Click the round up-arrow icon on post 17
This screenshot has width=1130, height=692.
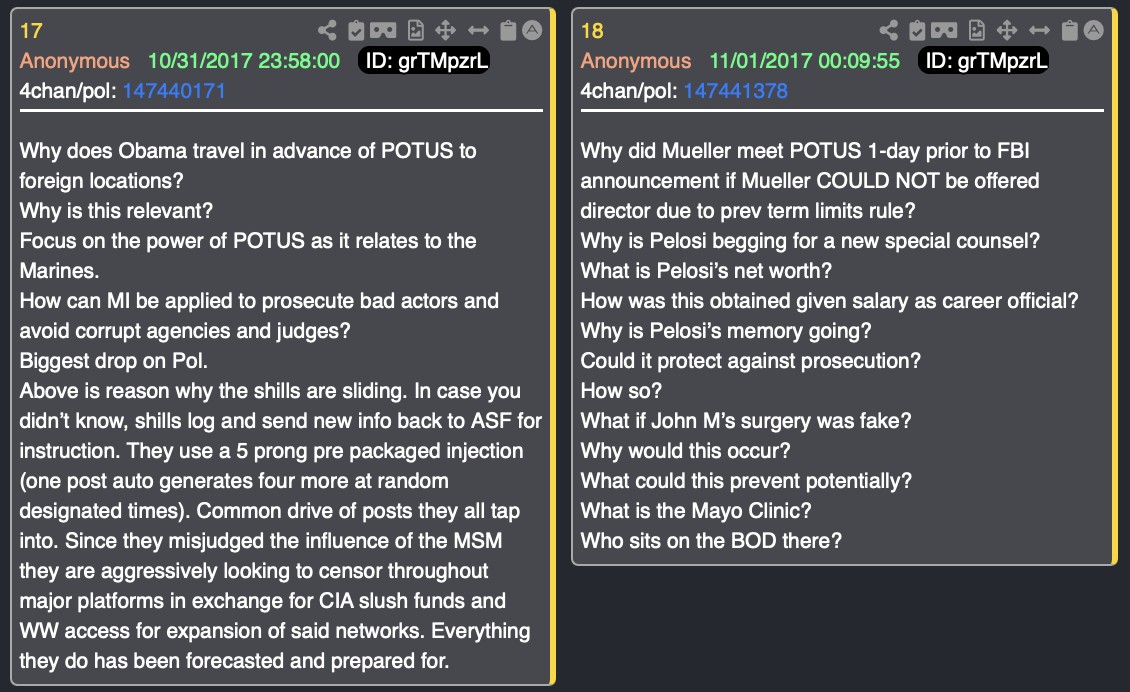click(x=532, y=30)
